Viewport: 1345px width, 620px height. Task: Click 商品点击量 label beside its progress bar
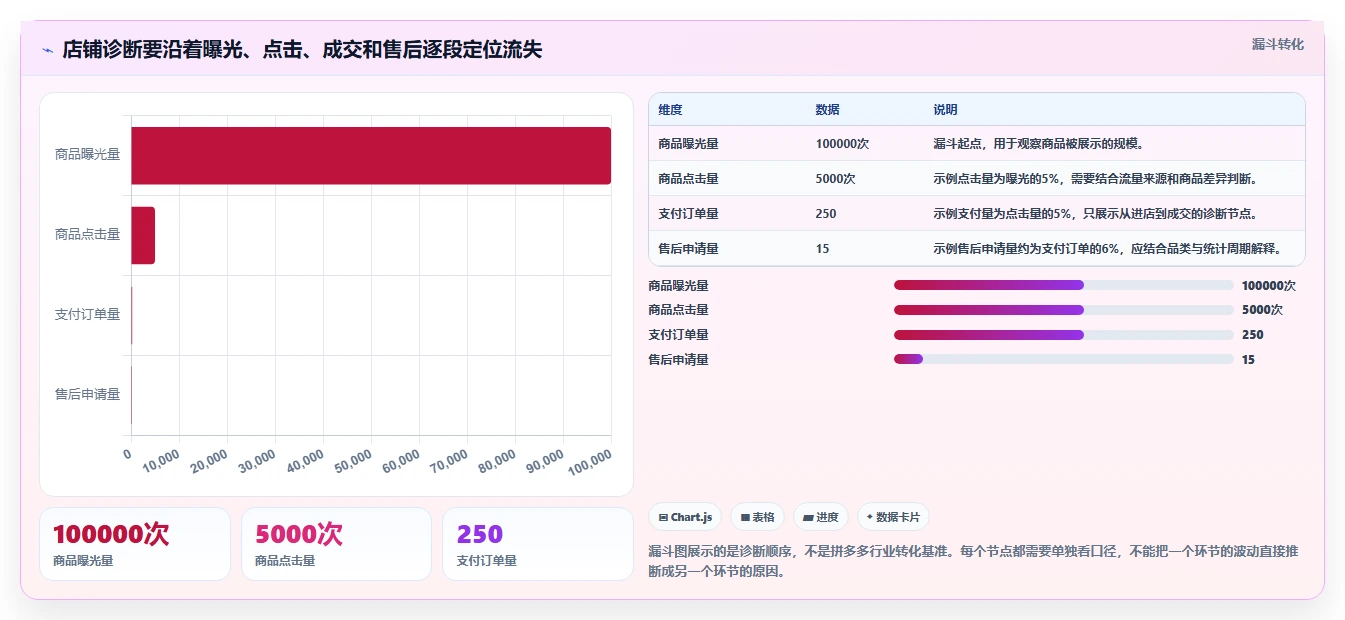pos(678,310)
